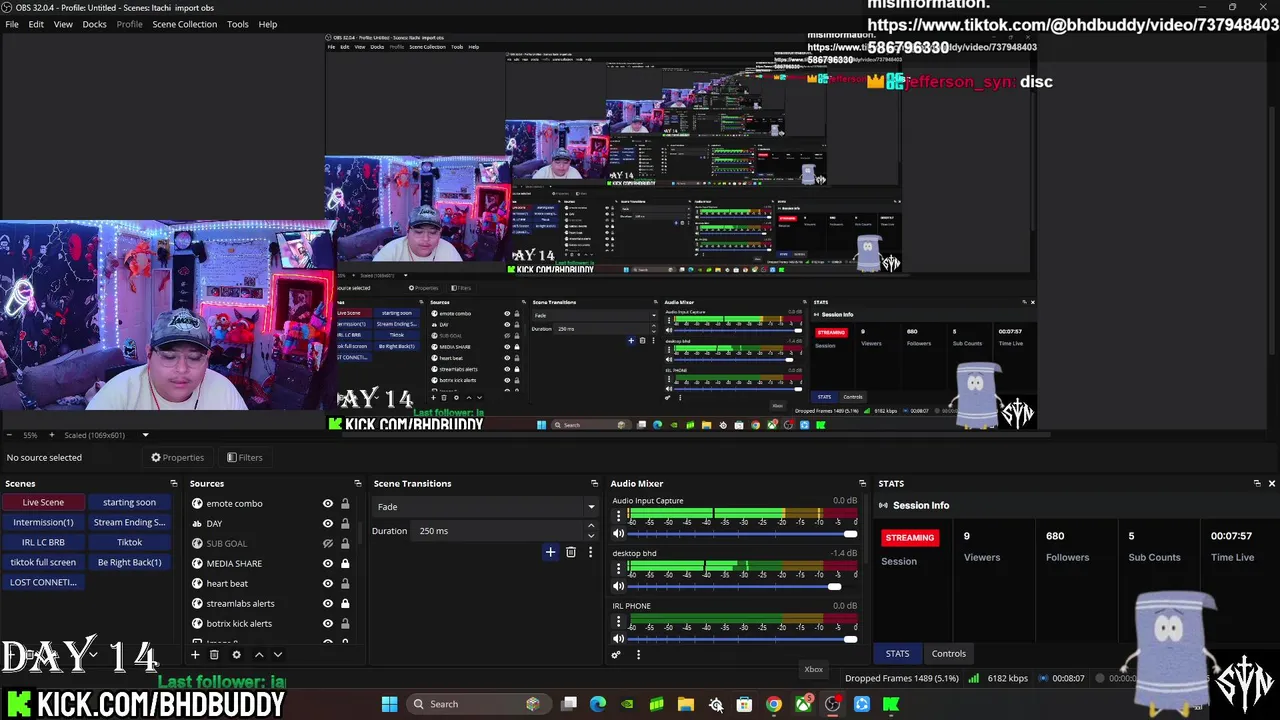Screen dimensions: 1280x720
Task: Open Chrome from the taskbar
Action: [x=773, y=704]
